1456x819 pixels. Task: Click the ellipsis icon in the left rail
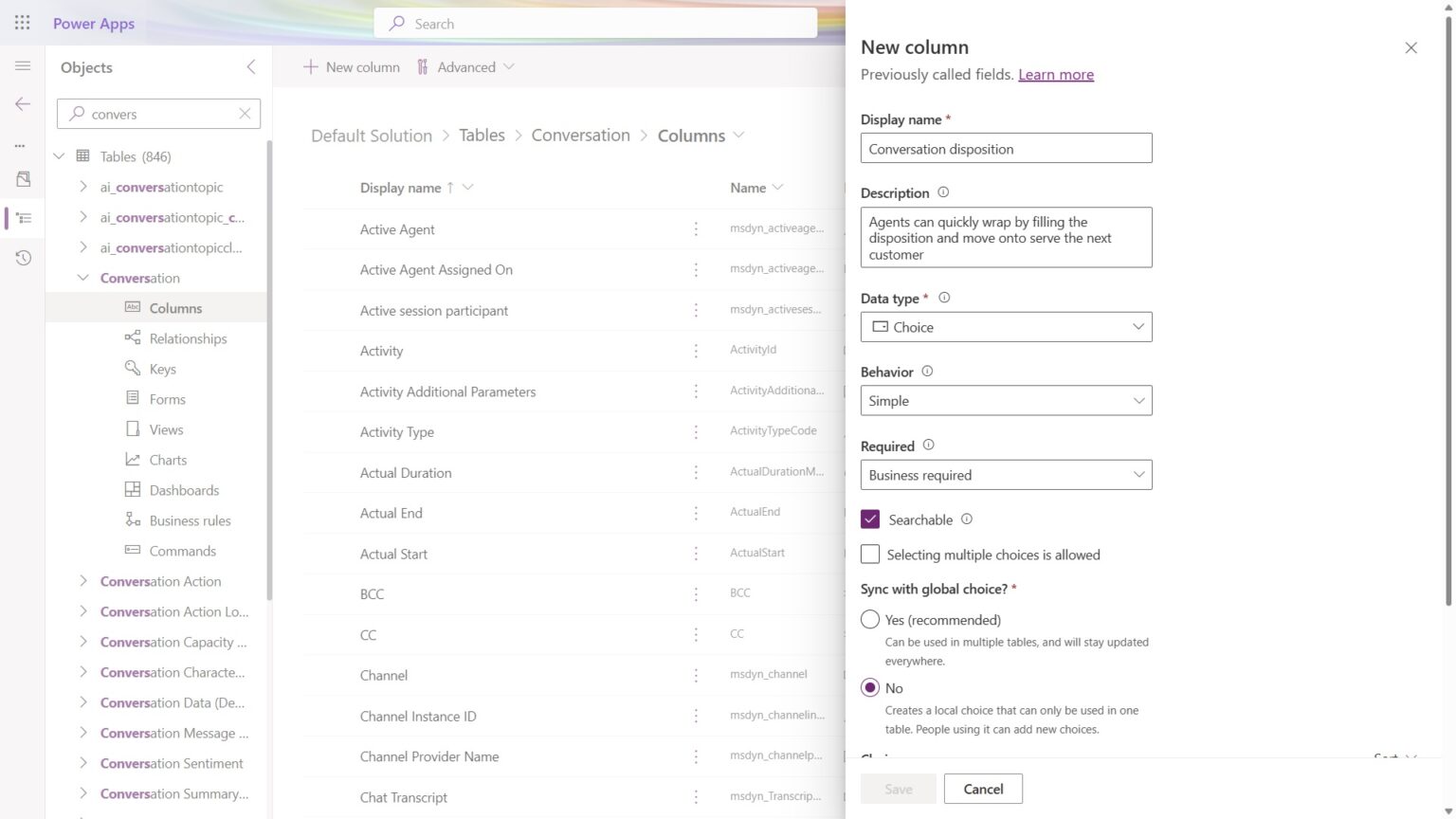click(x=23, y=144)
